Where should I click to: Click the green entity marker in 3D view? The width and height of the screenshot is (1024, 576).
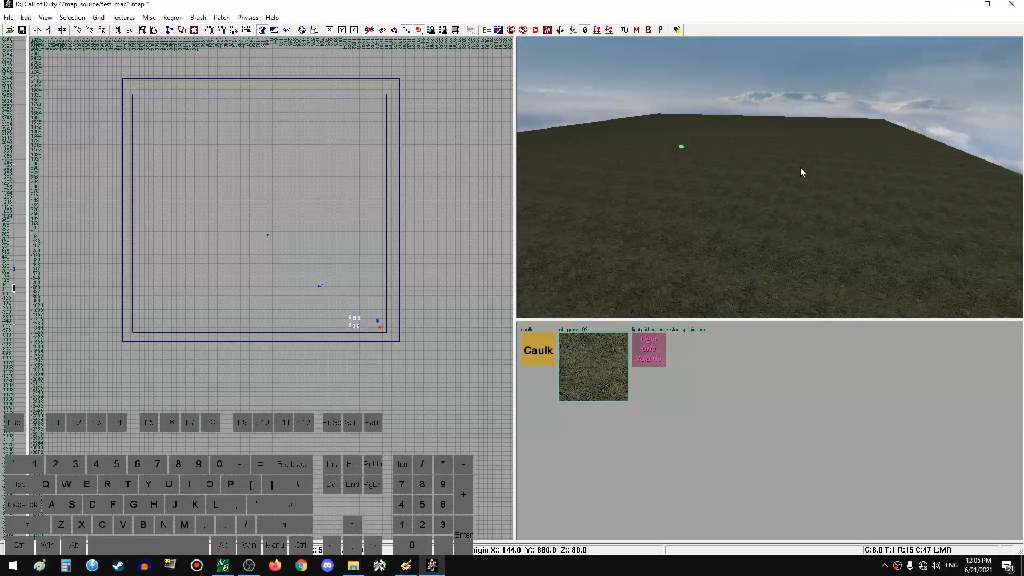681,147
